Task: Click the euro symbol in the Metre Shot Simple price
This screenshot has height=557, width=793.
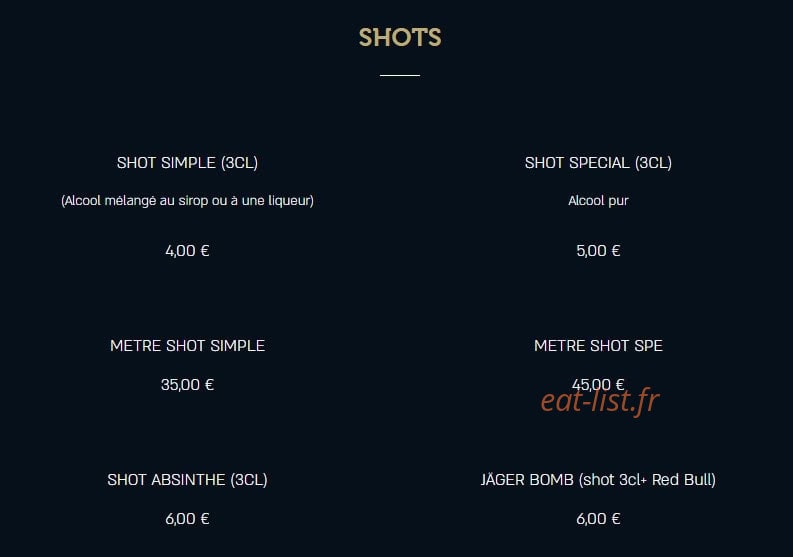Action: (209, 385)
